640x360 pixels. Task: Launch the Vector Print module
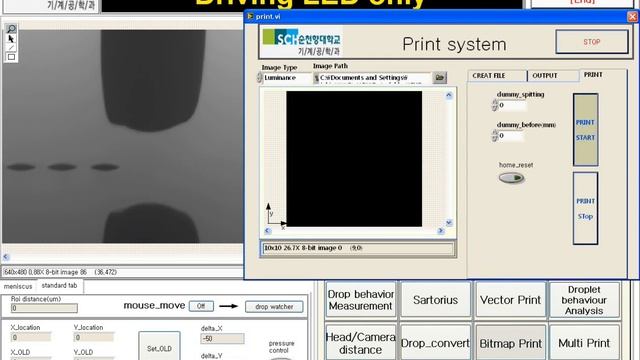tap(510, 300)
